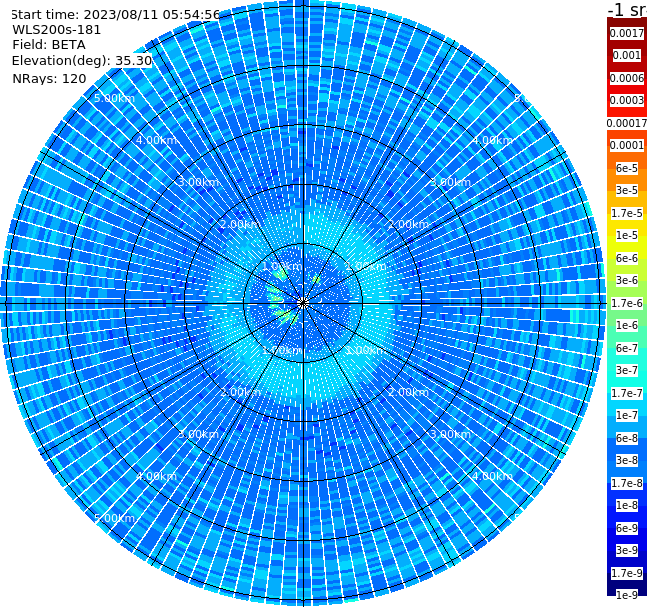Select the 0.001 colorbar label
The image size is (647, 607).
627,55
